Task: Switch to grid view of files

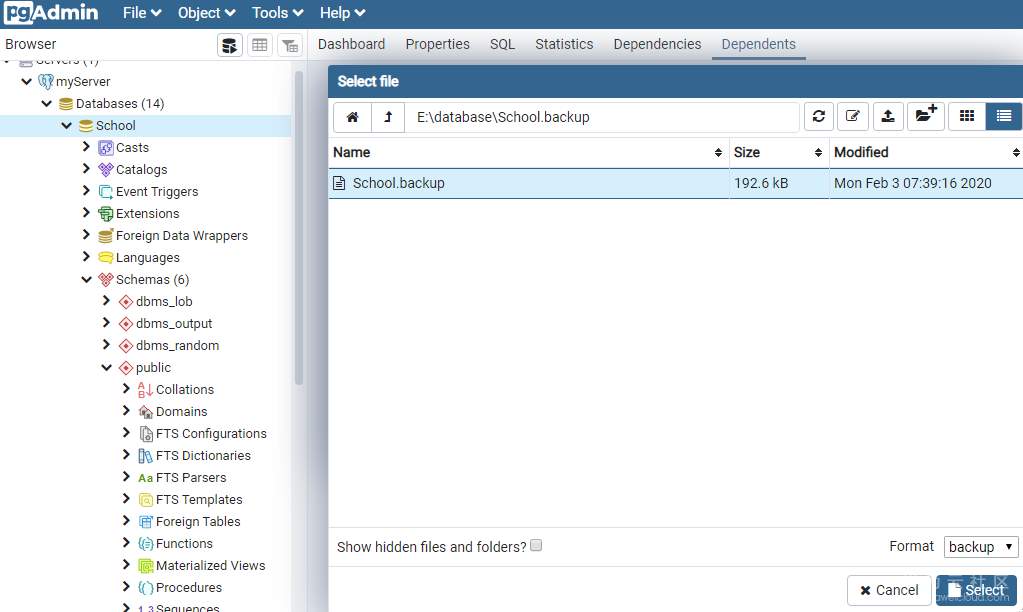Action: coord(967,117)
